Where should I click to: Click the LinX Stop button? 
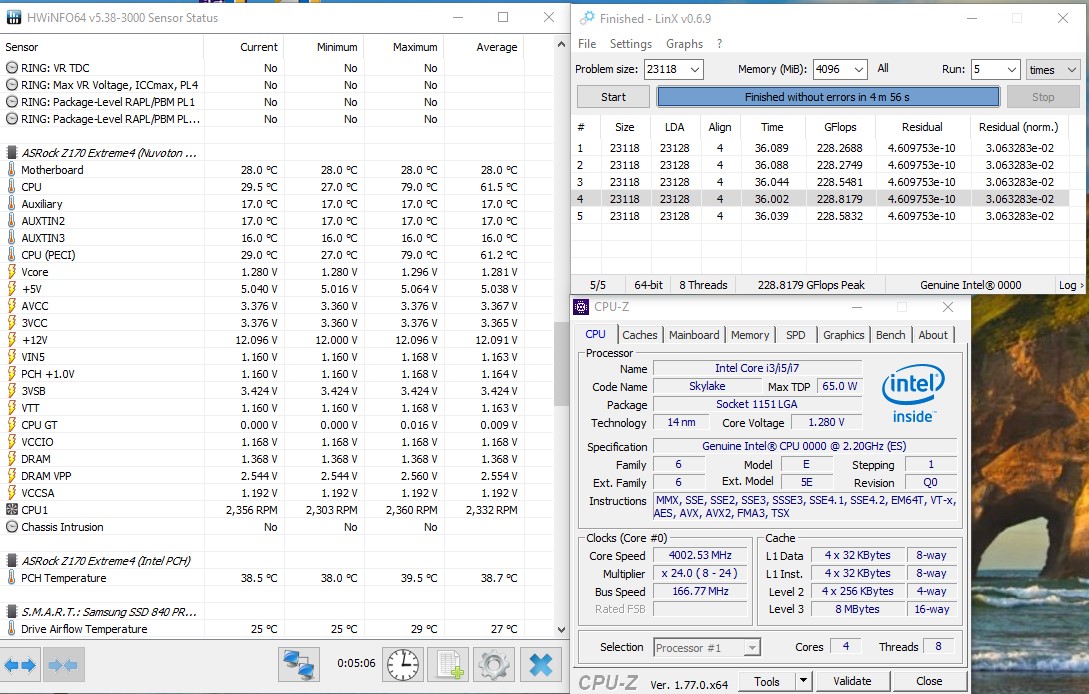point(1042,97)
